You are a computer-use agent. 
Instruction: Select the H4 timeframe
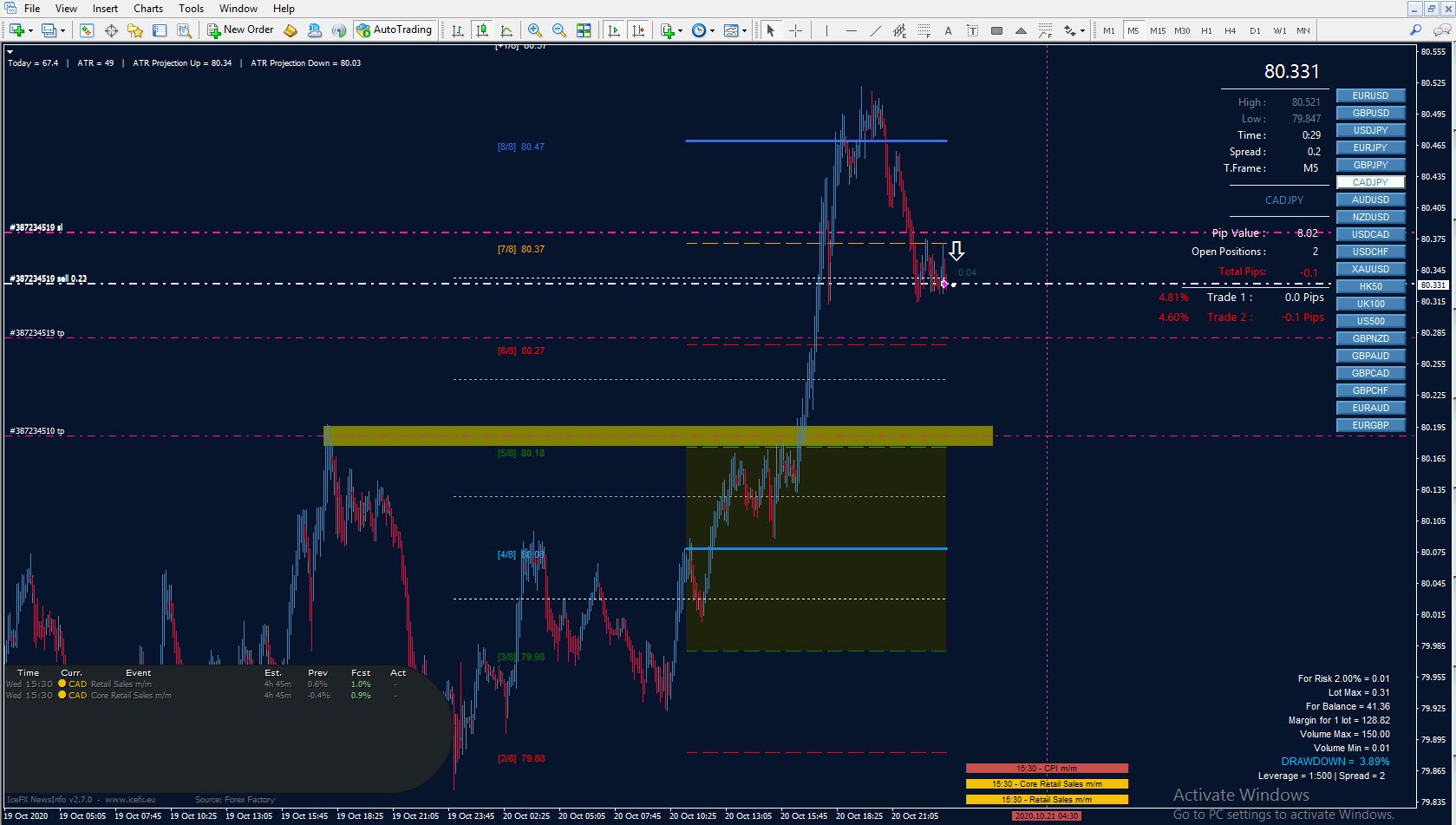(x=1231, y=30)
